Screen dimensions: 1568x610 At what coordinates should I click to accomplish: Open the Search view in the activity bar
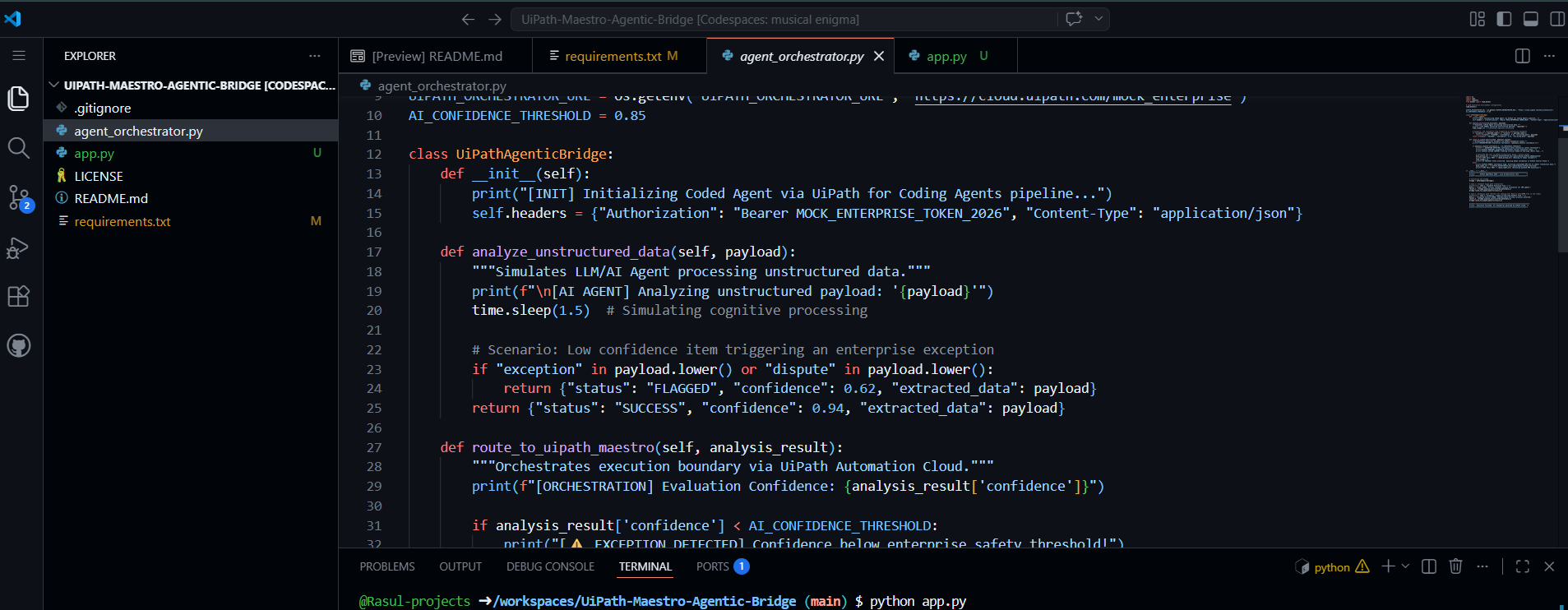pyautogui.click(x=18, y=148)
